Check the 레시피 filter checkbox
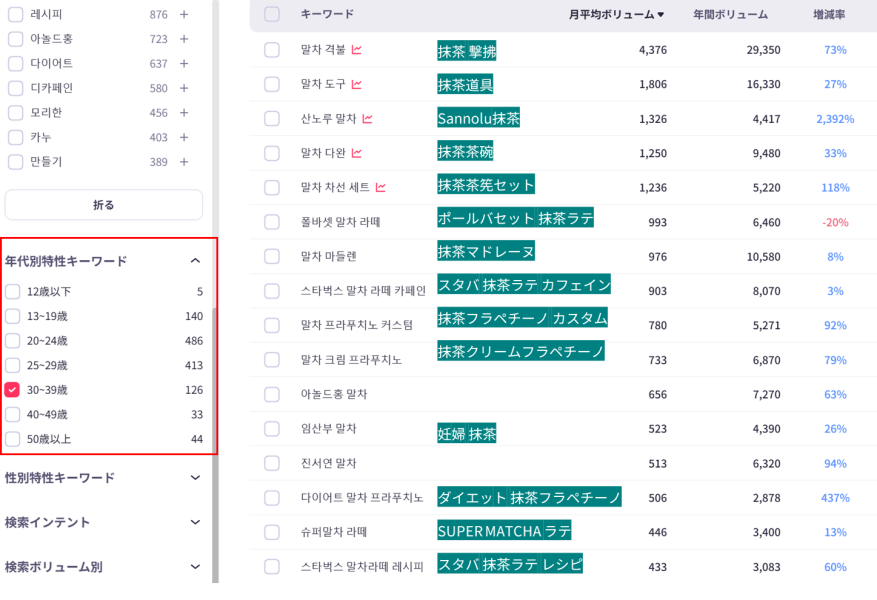The width and height of the screenshot is (877, 600). pos(16,15)
